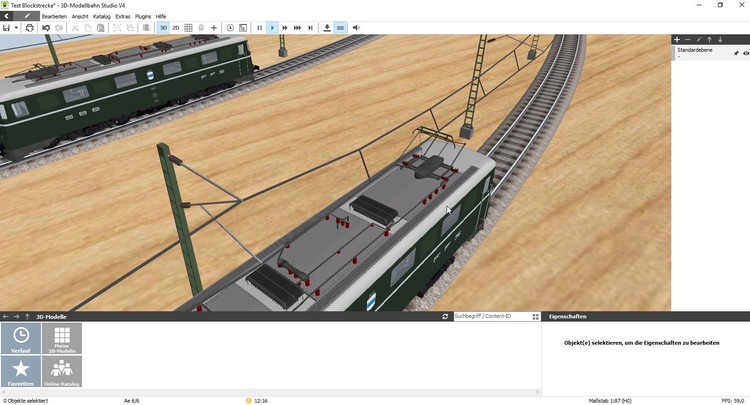Open the Meine 3D-Modelle tile
The width and height of the screenshot is (750, 405).
coord(62,339)
